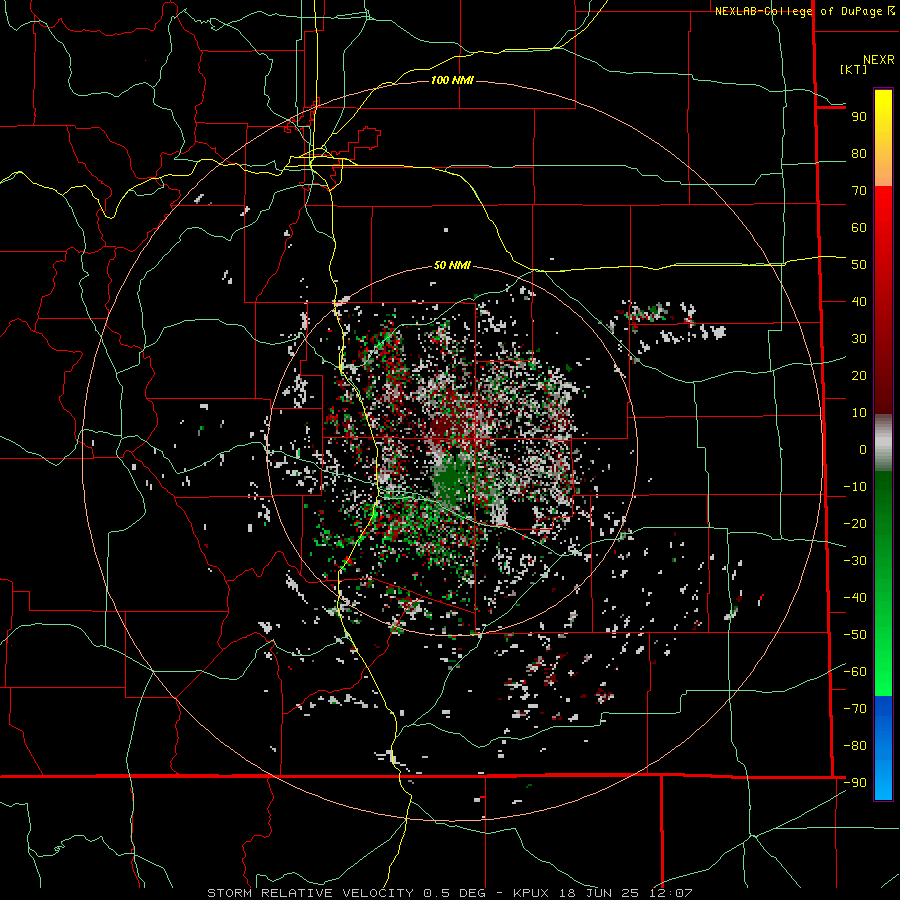Click the 90 value on velocity scale
Screen dimensions: 900x900
pyautogui.click(x=859, y=117)
